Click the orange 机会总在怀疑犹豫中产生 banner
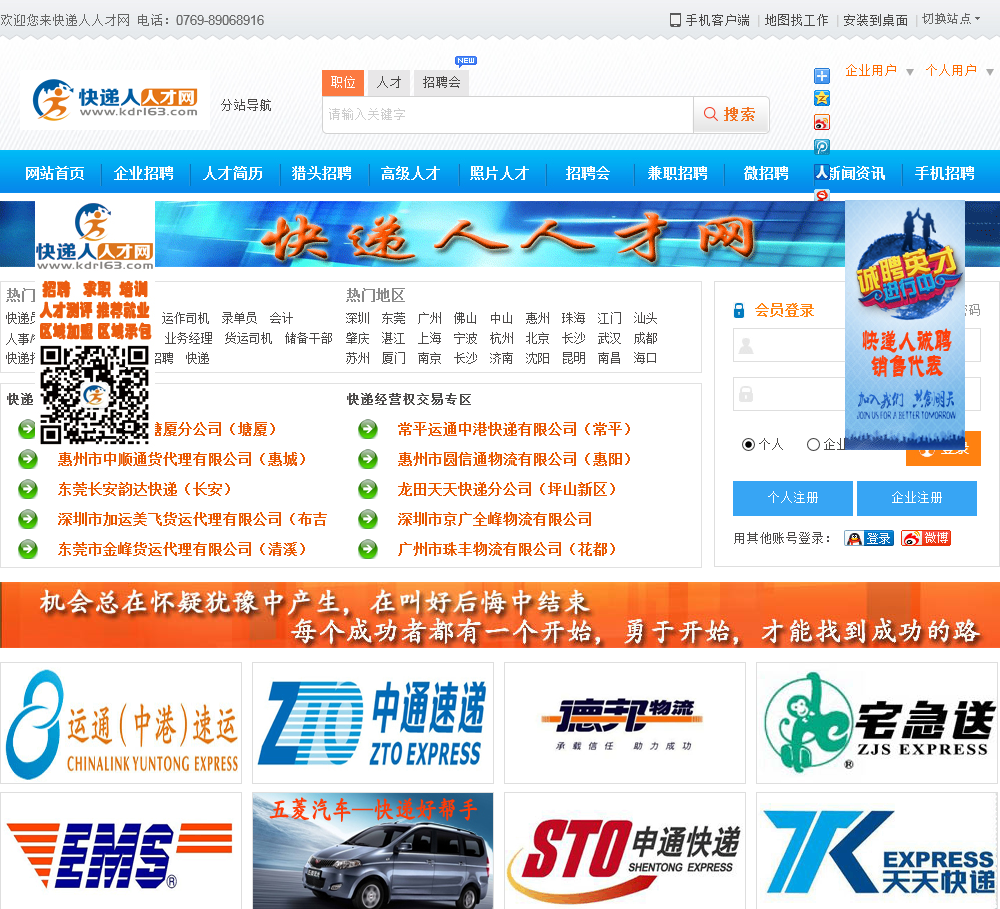The width and height of the screenshot is (1000, 909). coord(500,615)
